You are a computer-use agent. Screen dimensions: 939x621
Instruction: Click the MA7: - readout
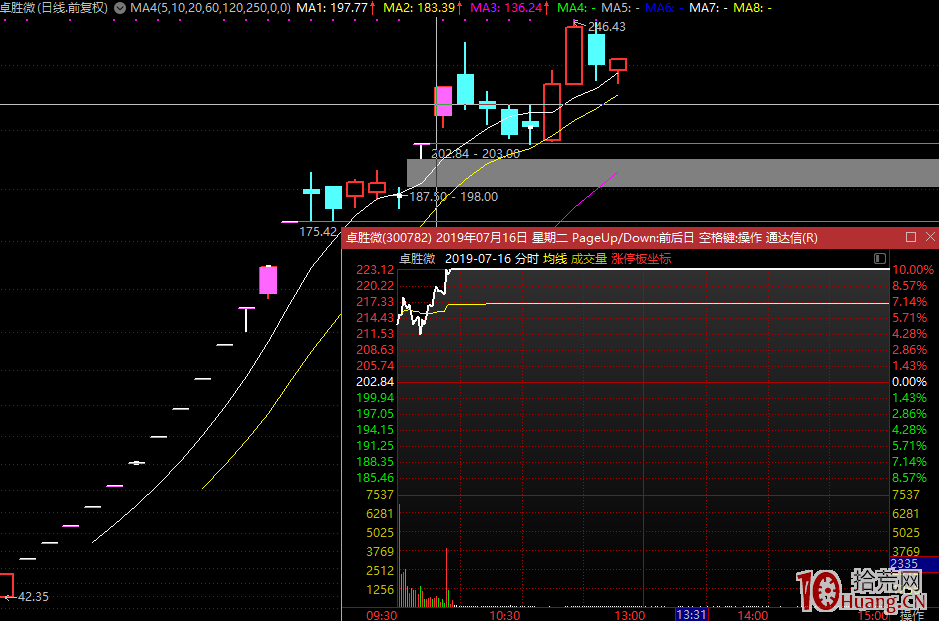tap(708, 8)
